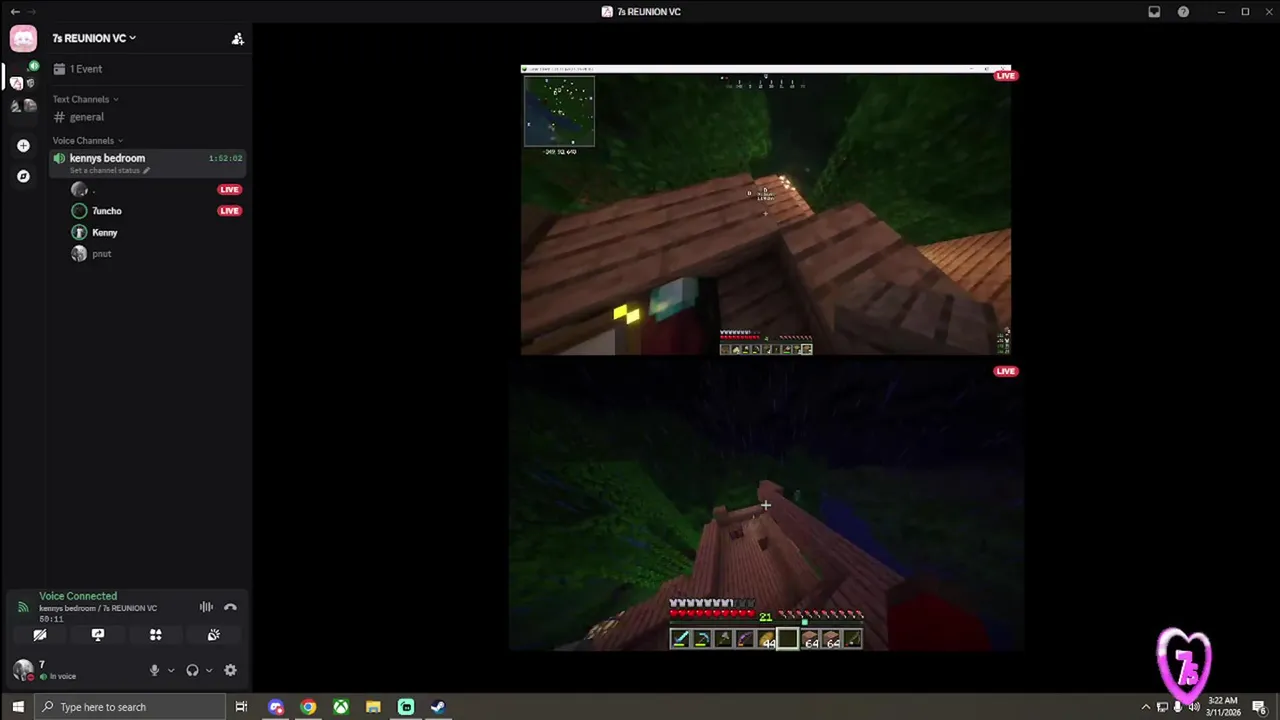1280x720 pixels.
Task: Collapse the Voice Channels category
Action: 88,140
